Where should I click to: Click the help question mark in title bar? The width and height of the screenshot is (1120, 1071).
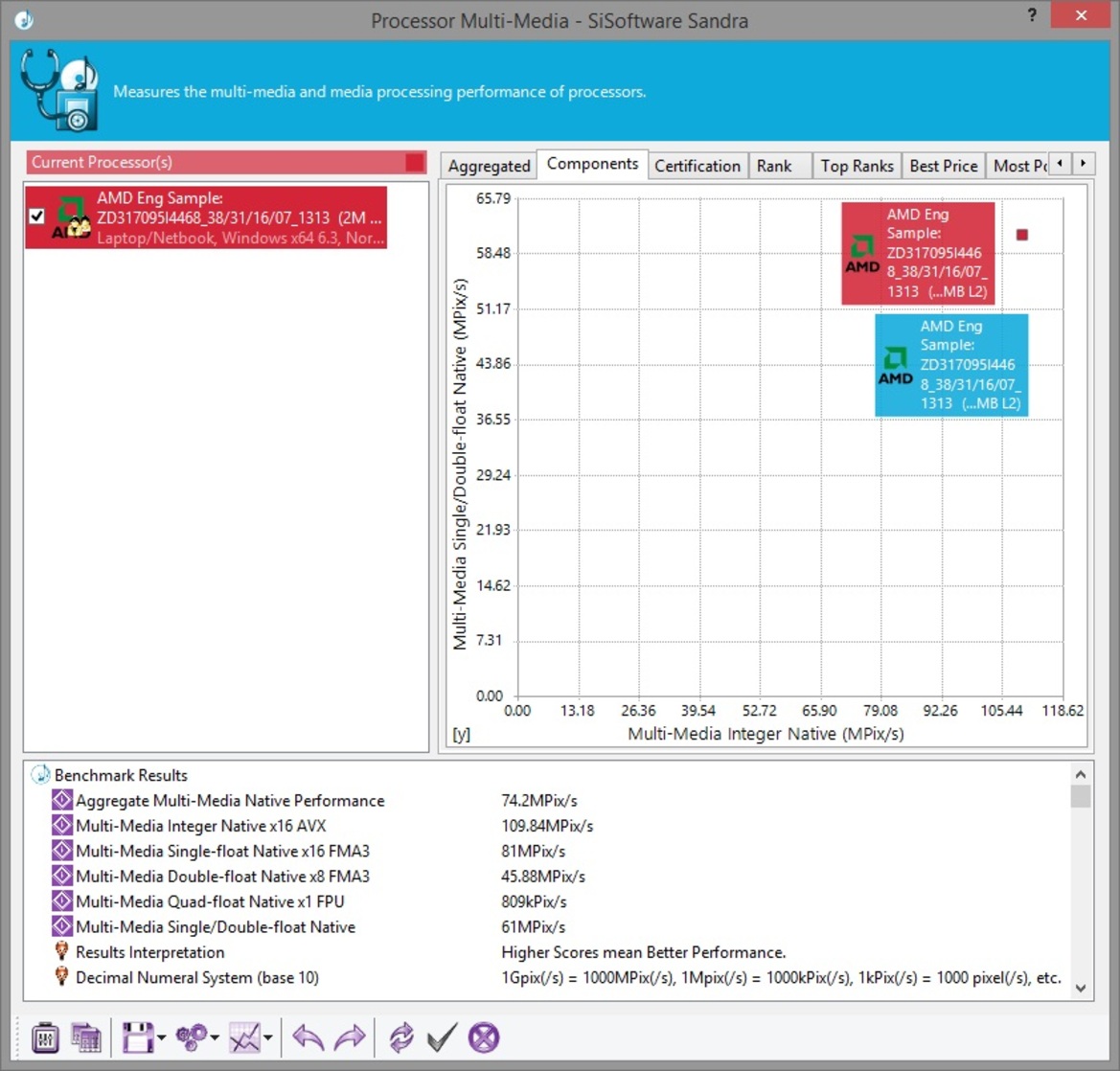[1032, 15]
